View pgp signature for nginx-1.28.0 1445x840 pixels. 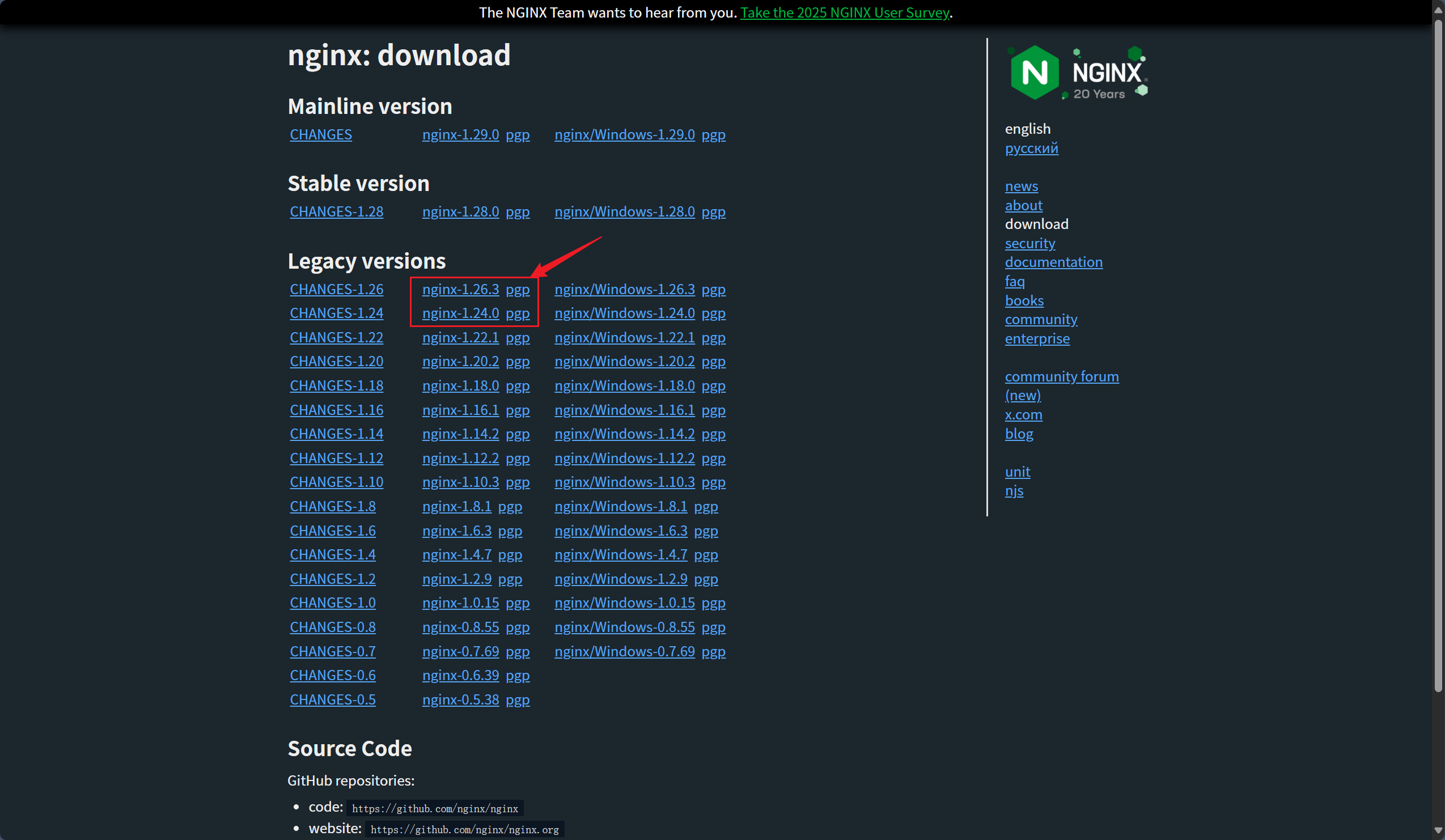(518, 211)
